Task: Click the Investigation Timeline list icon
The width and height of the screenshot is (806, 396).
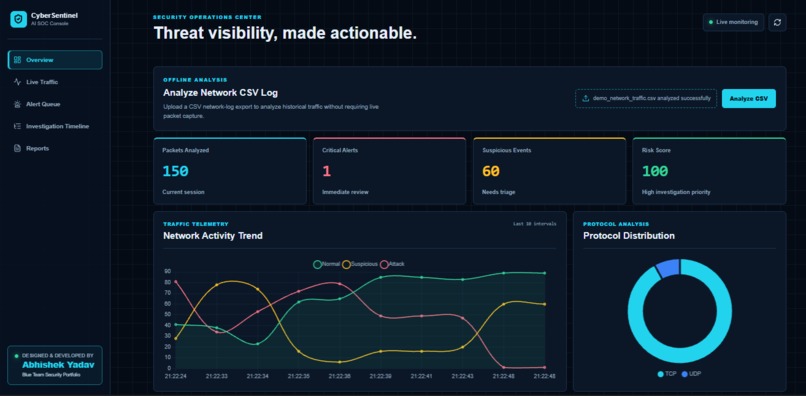Action: 17,126
